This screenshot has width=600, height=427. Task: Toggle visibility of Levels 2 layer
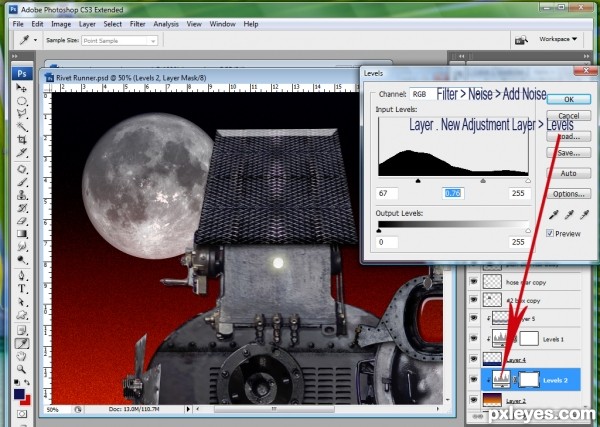pos(474,380)
